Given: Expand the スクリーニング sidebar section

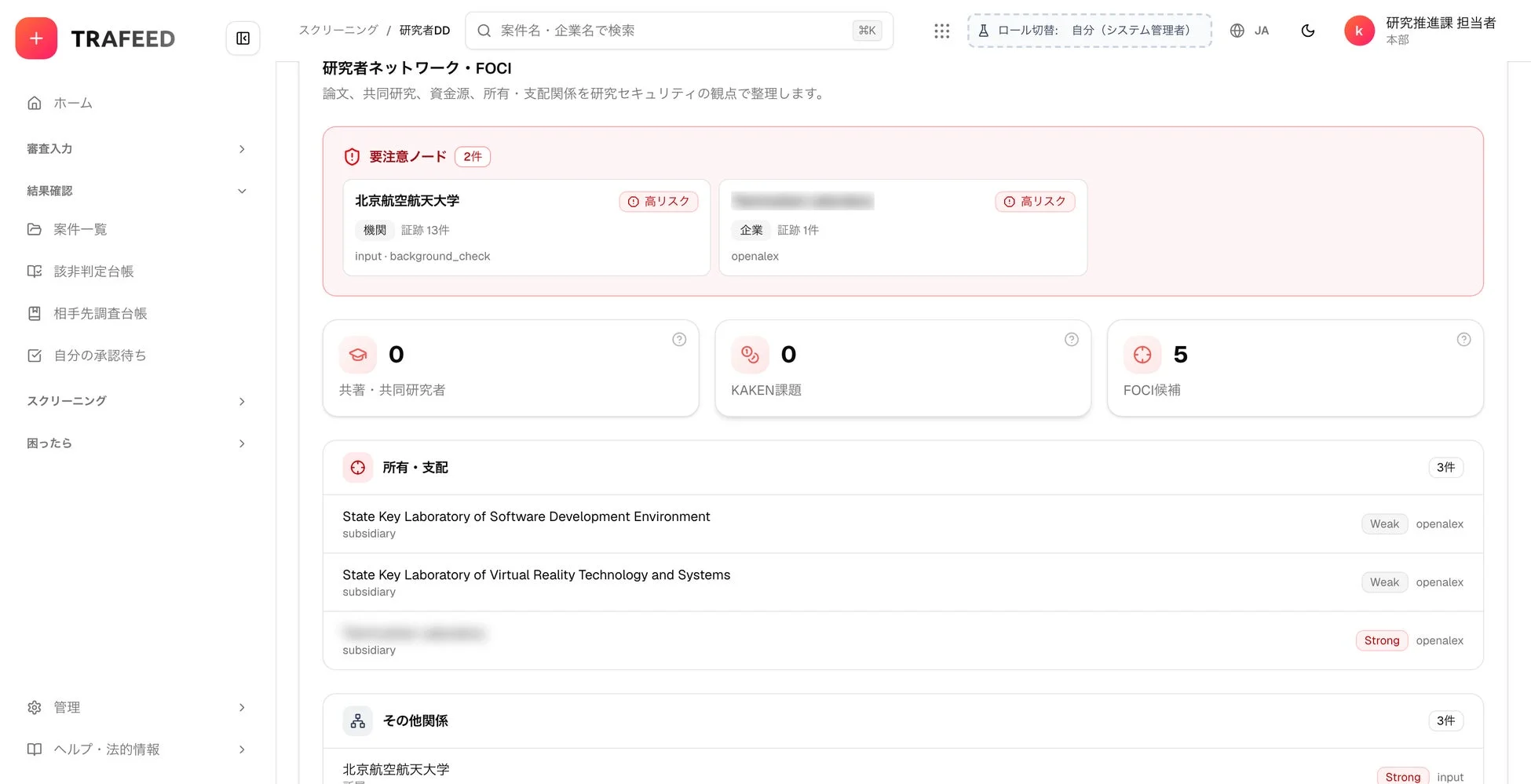Looking at the screenshot, I should tap(137, 401).
